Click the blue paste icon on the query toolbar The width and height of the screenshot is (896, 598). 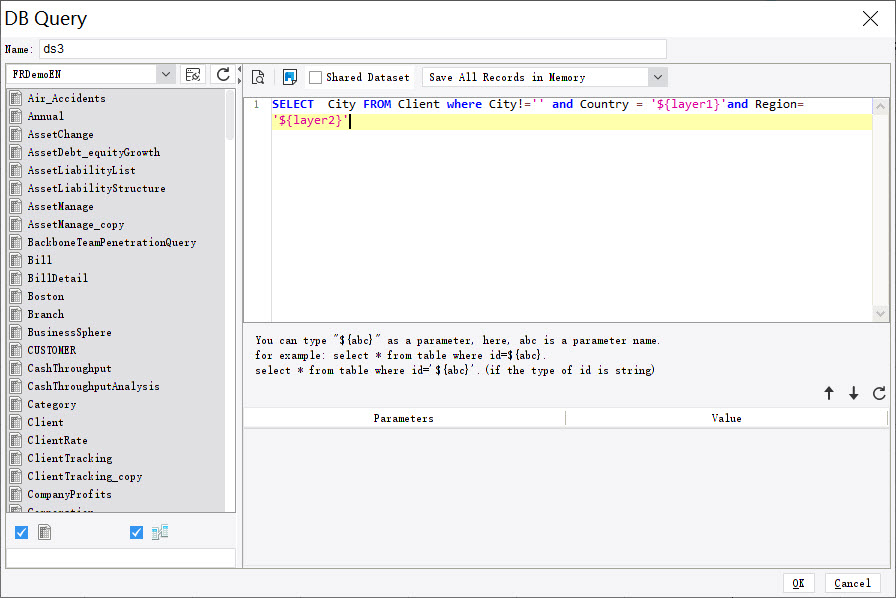(290, 77)
